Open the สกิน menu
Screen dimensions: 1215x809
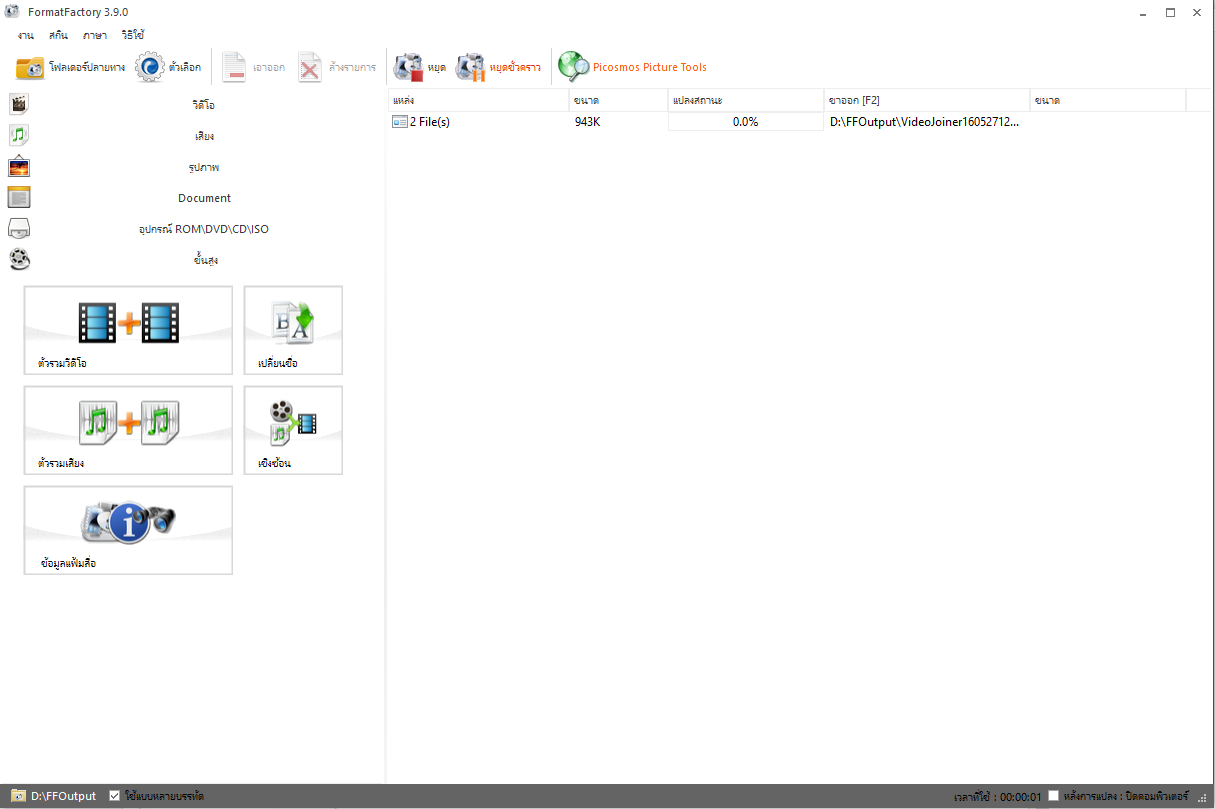click(58, 35)
